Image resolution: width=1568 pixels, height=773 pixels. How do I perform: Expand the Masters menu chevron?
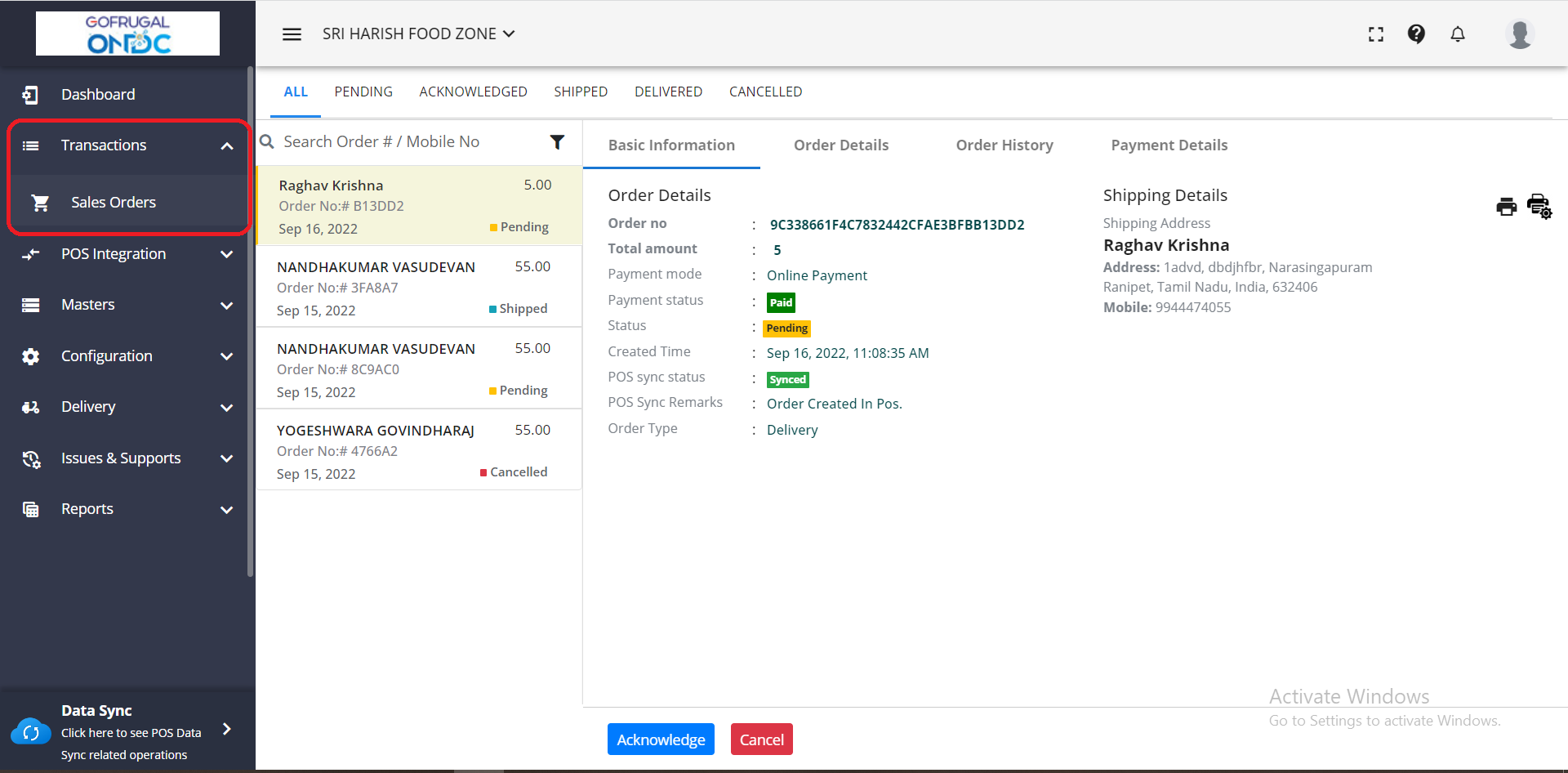(227, 306)
